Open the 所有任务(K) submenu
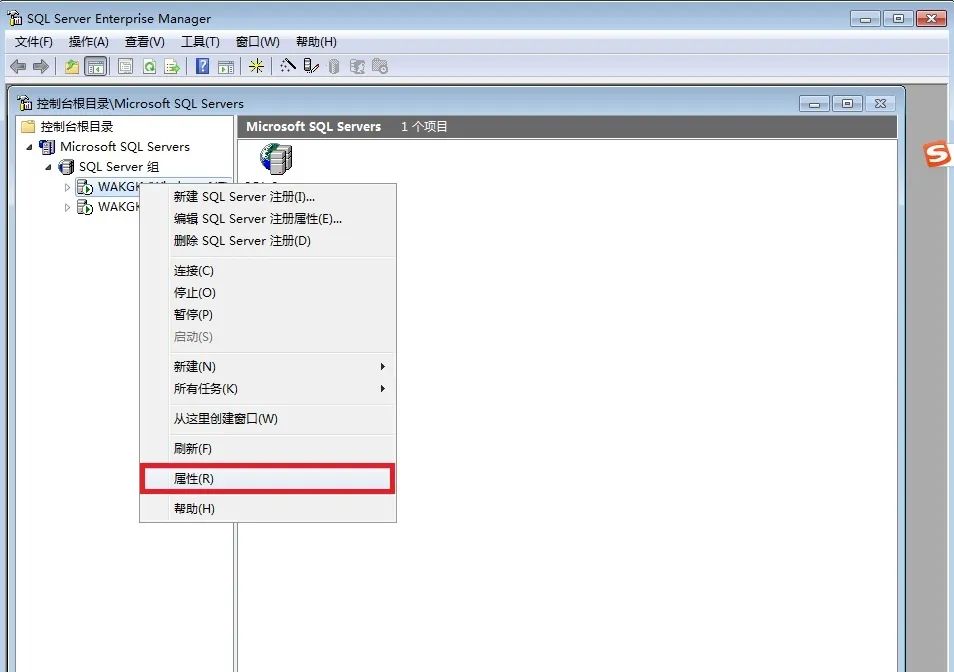The width and height of the screenshot is (954, 672). tap(268, 389)
